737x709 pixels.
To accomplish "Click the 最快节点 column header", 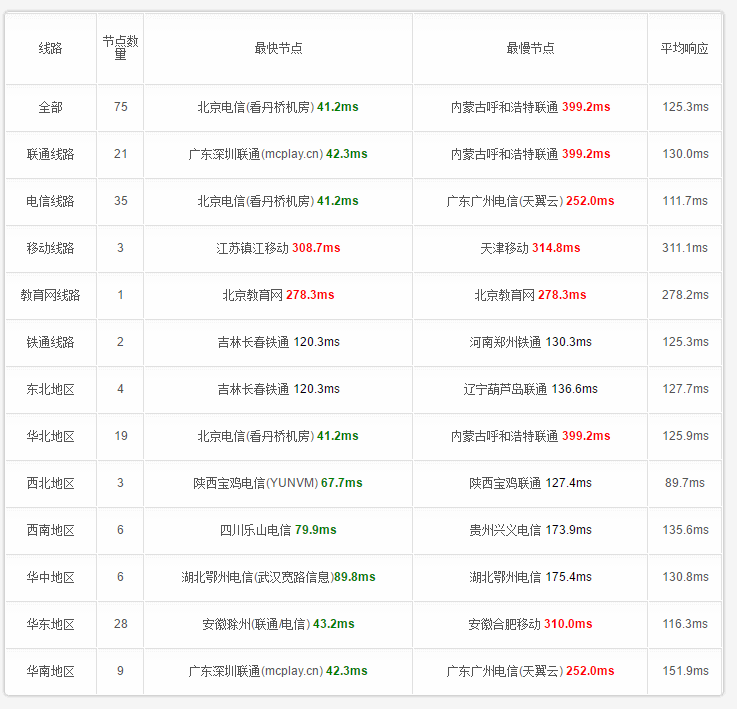I will [278, 48].
